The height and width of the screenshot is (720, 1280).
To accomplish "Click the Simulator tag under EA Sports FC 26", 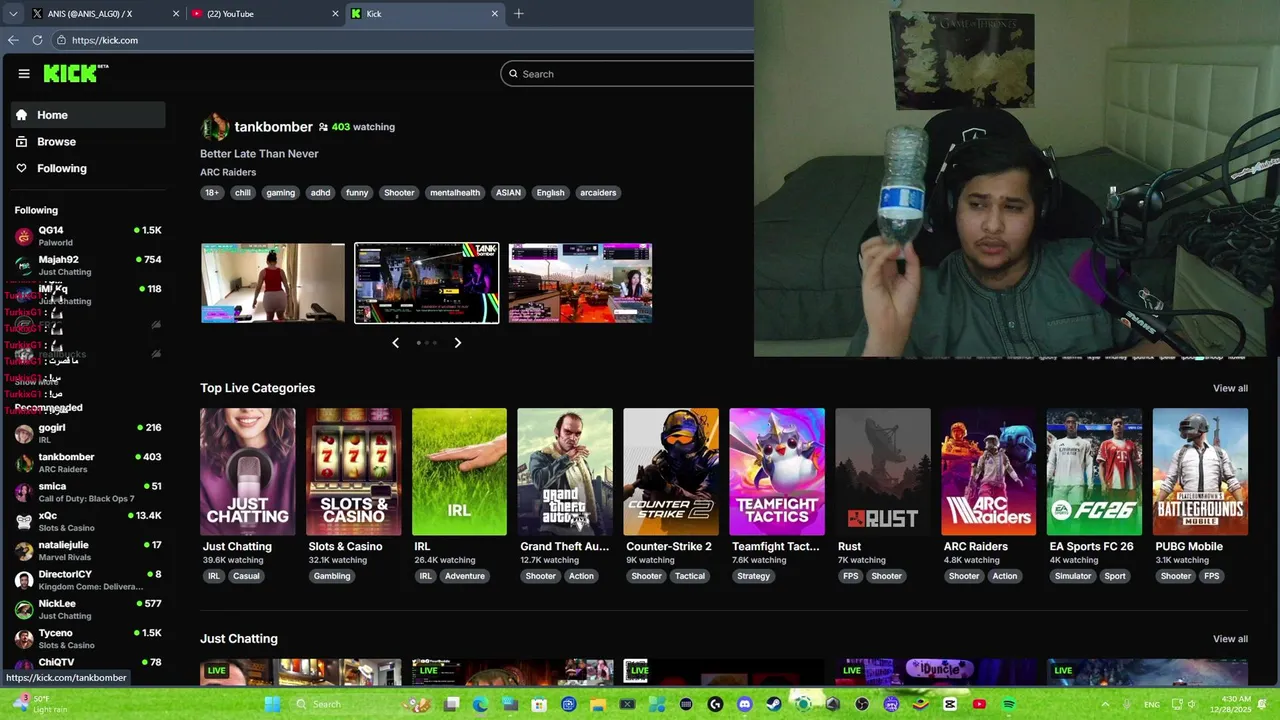I will click(1073, 576).
